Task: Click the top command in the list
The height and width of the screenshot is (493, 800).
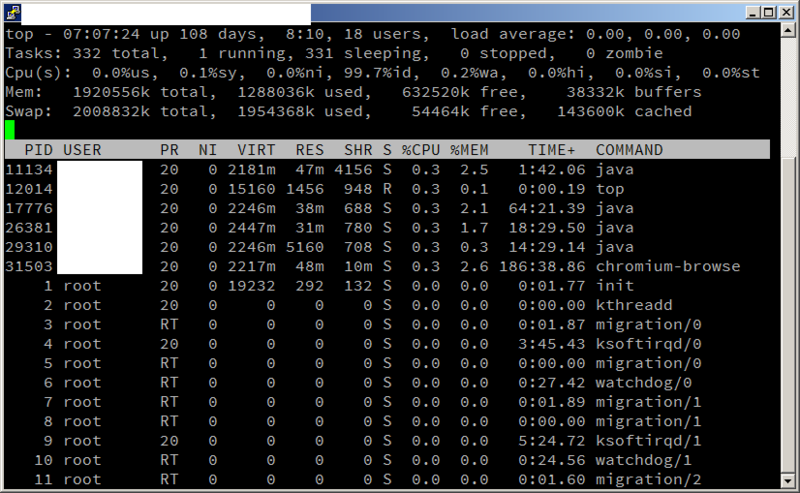Action: click(610, 189)
